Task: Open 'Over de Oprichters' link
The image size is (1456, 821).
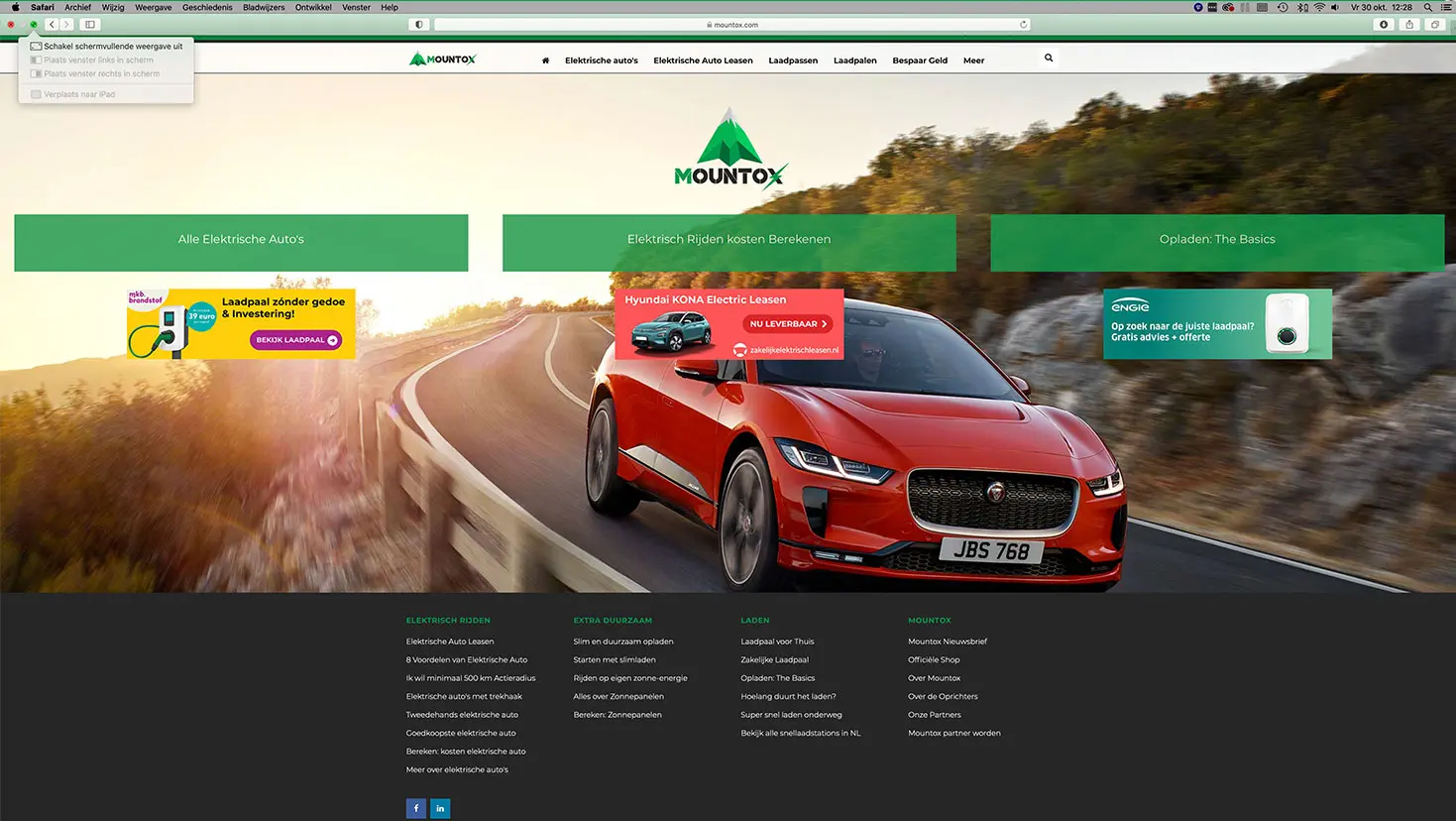Action: point(943,696)
